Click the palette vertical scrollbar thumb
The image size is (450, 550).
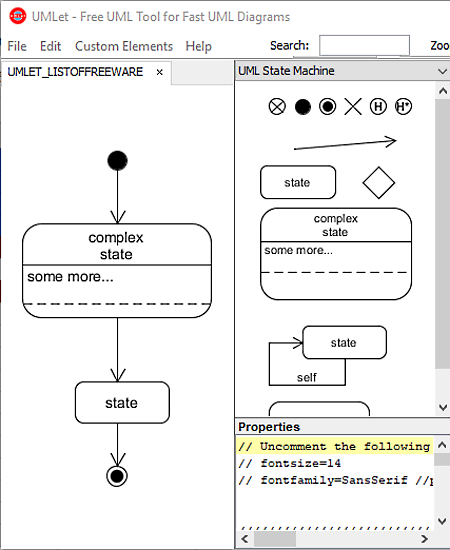click(x=443, y=234)
